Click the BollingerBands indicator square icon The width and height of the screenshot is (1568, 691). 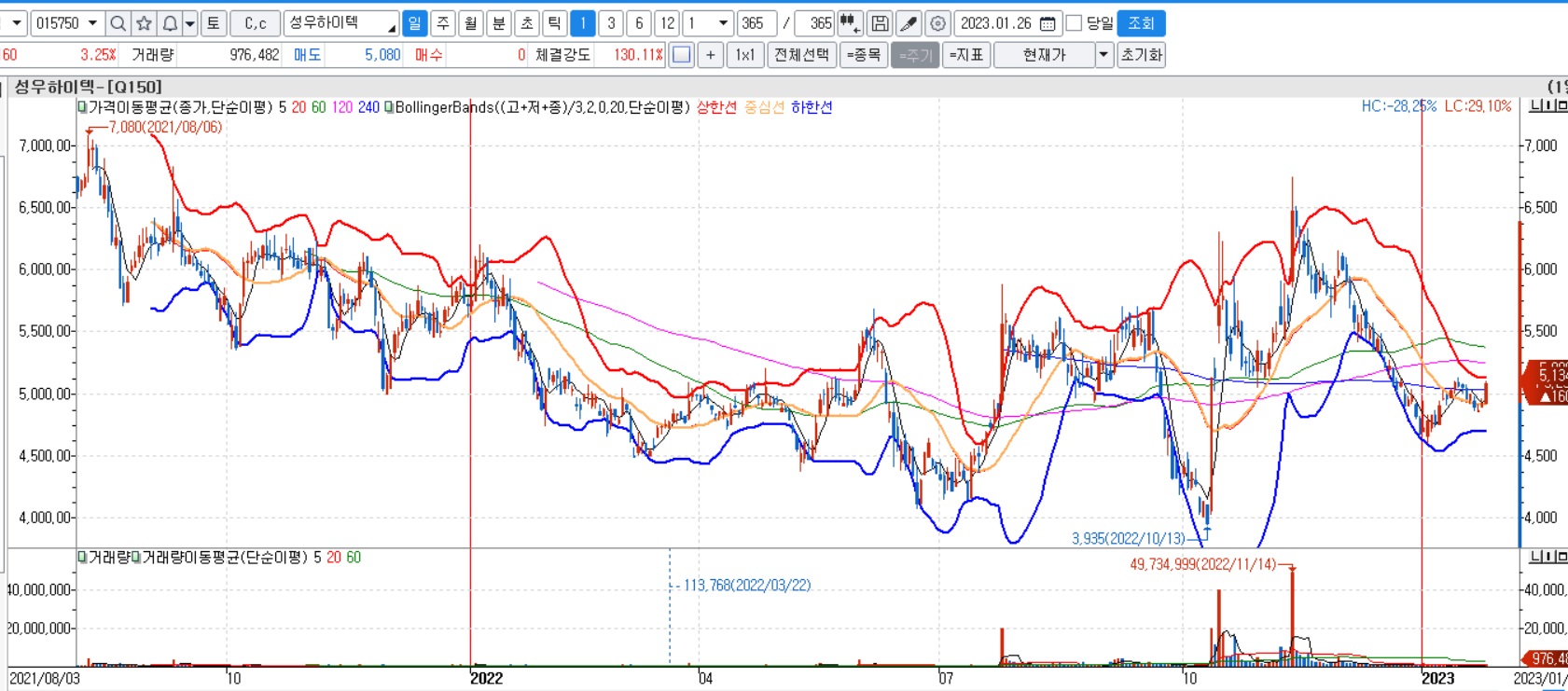[x=389, y=107]
